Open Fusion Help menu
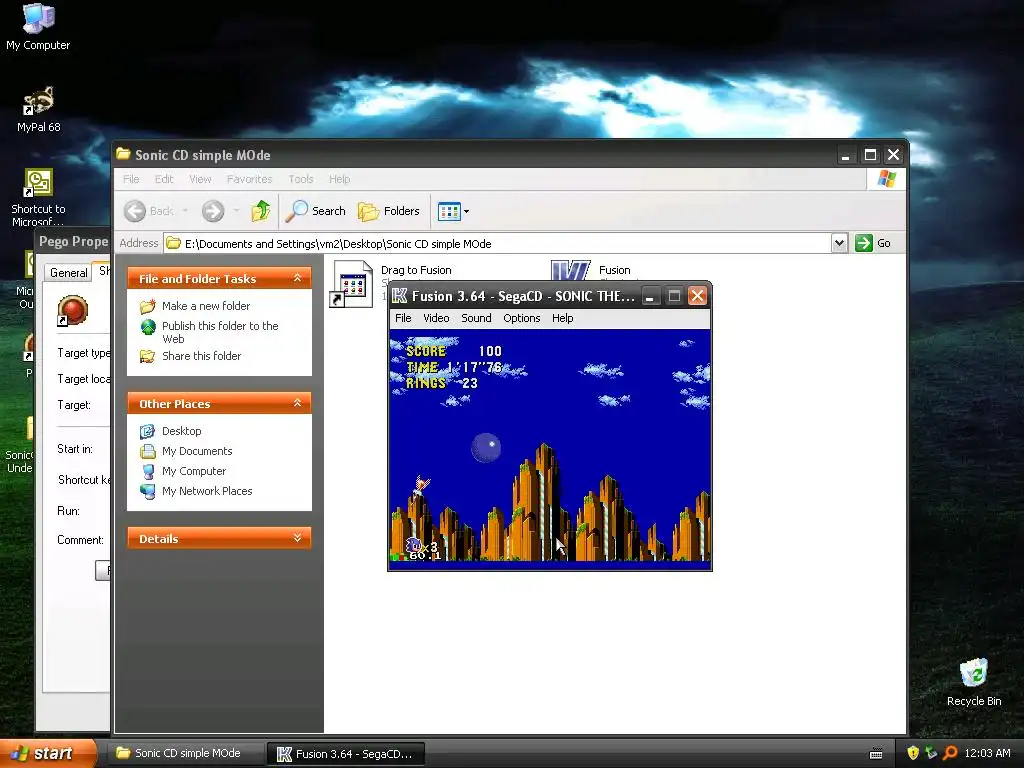Viewport: 1024px width, 768px height. 562,318
